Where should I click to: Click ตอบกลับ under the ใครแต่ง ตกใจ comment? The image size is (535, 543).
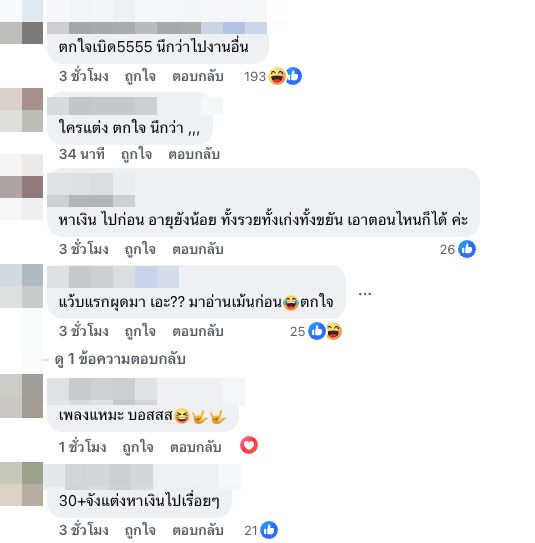(194, 154)
